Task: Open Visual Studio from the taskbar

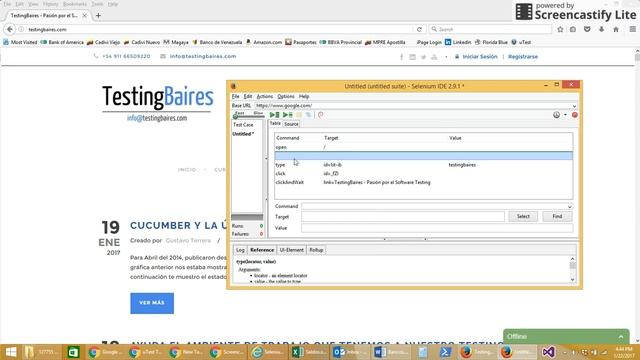Action: coord(548,352)
